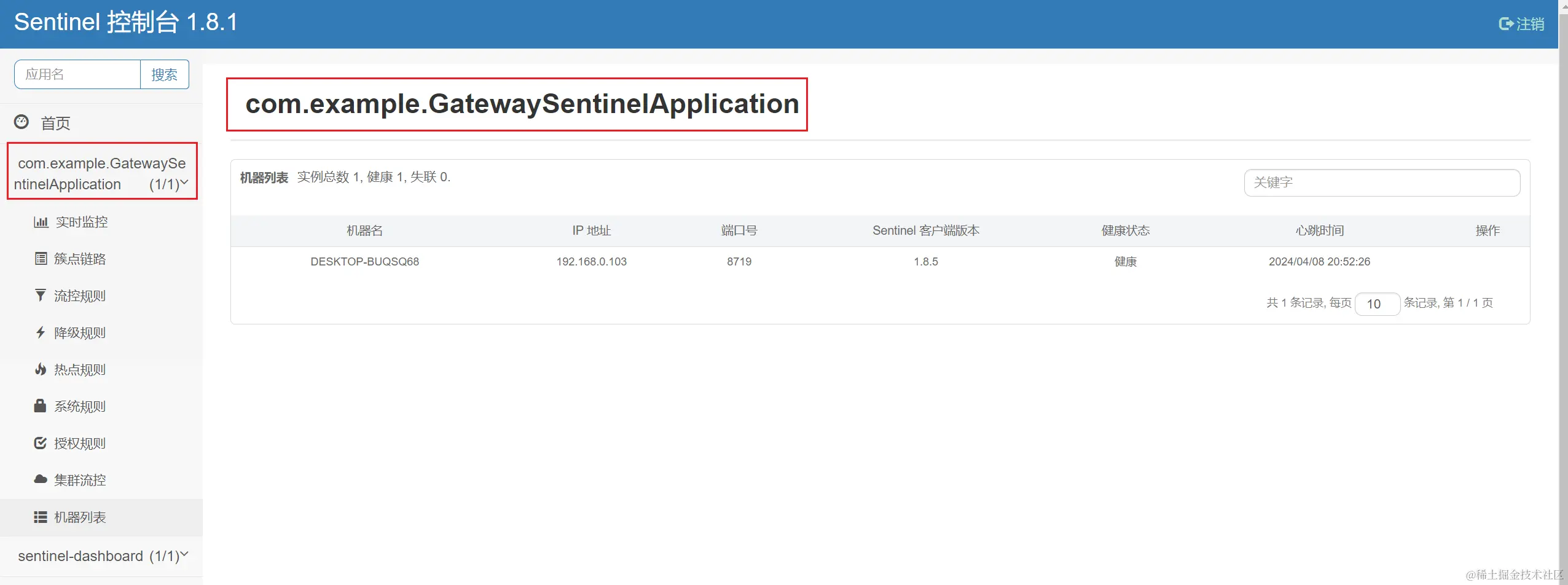
Task: Click the 注销 logout icon
Action: [1506, 24]
